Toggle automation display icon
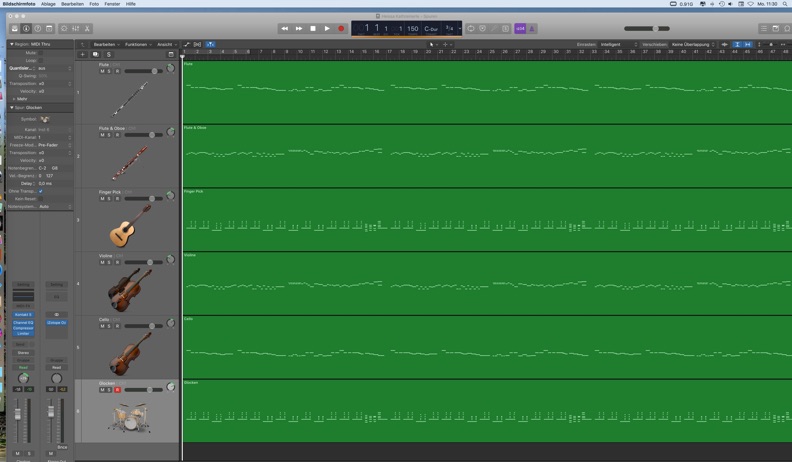792x462 pixels. tap(186, 44)
